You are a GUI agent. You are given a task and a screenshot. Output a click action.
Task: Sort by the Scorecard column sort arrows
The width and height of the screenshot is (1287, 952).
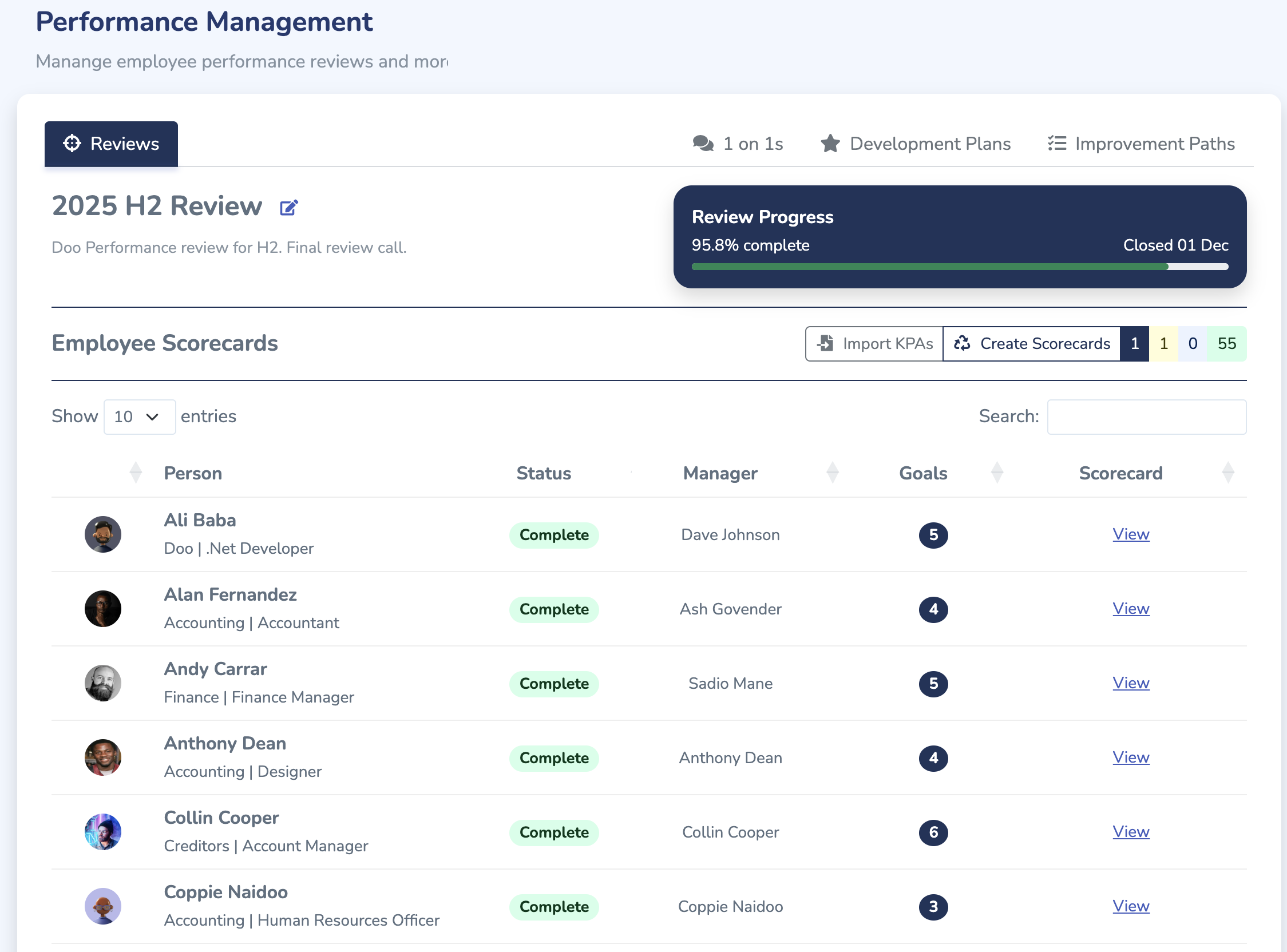pyautogui.click(x=1228, y=473)
